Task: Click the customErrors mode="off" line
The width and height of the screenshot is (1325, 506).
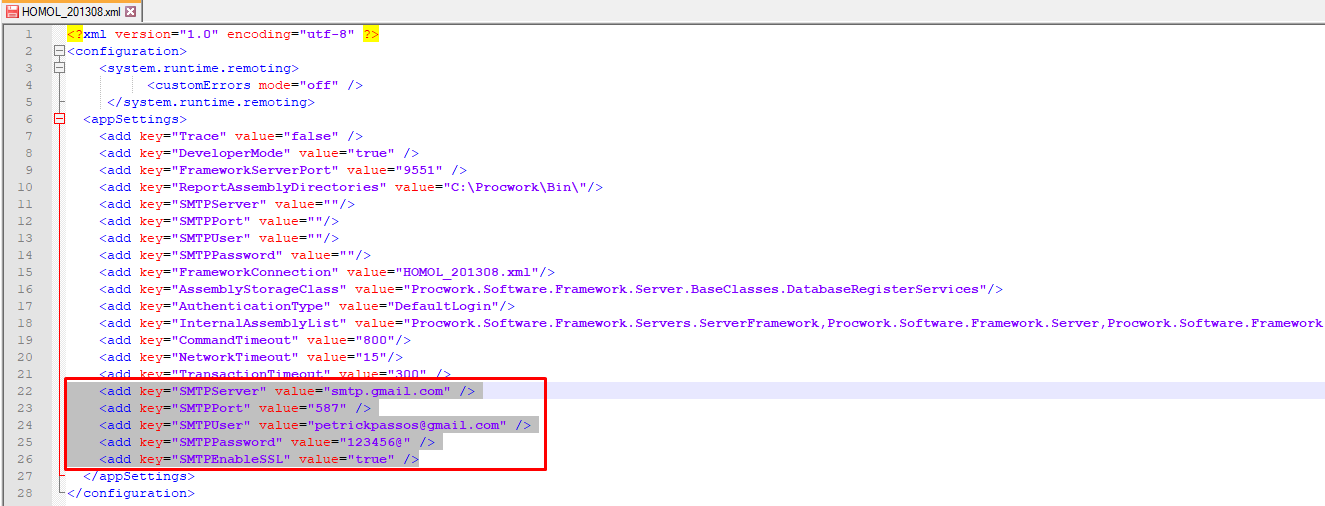Action: pos(255,85)
